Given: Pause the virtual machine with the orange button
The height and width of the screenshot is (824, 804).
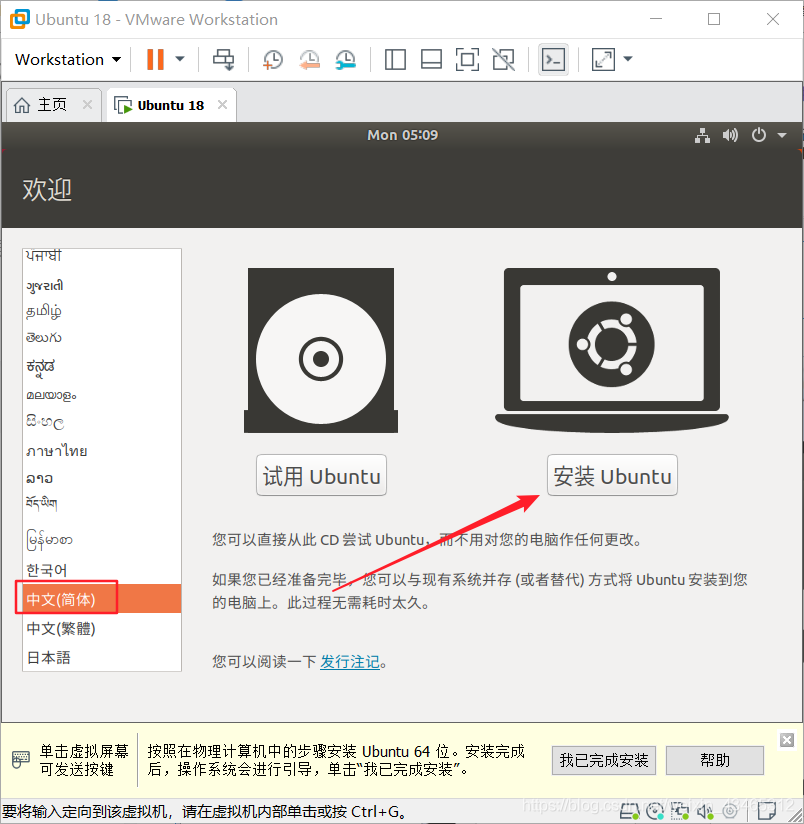Looking at the screenshot, I should pos(155,59).
